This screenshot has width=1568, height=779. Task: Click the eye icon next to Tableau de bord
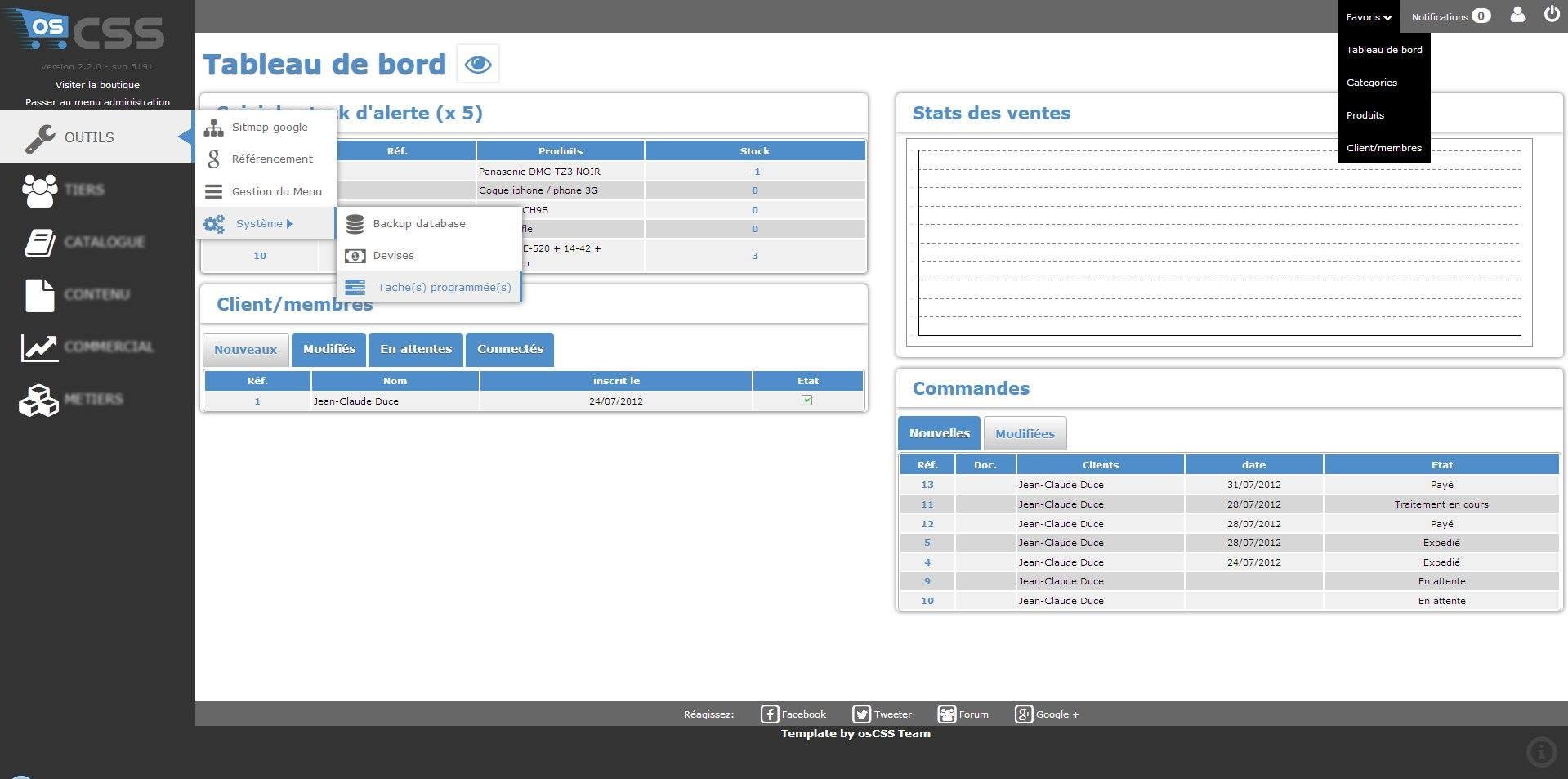[x=478, y=63]
